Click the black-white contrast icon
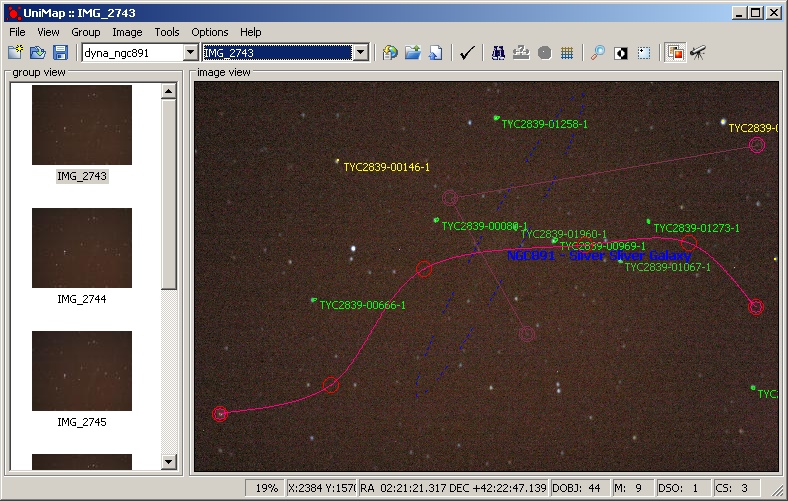This screenshot has width=788, height=501. click(621, 52)
